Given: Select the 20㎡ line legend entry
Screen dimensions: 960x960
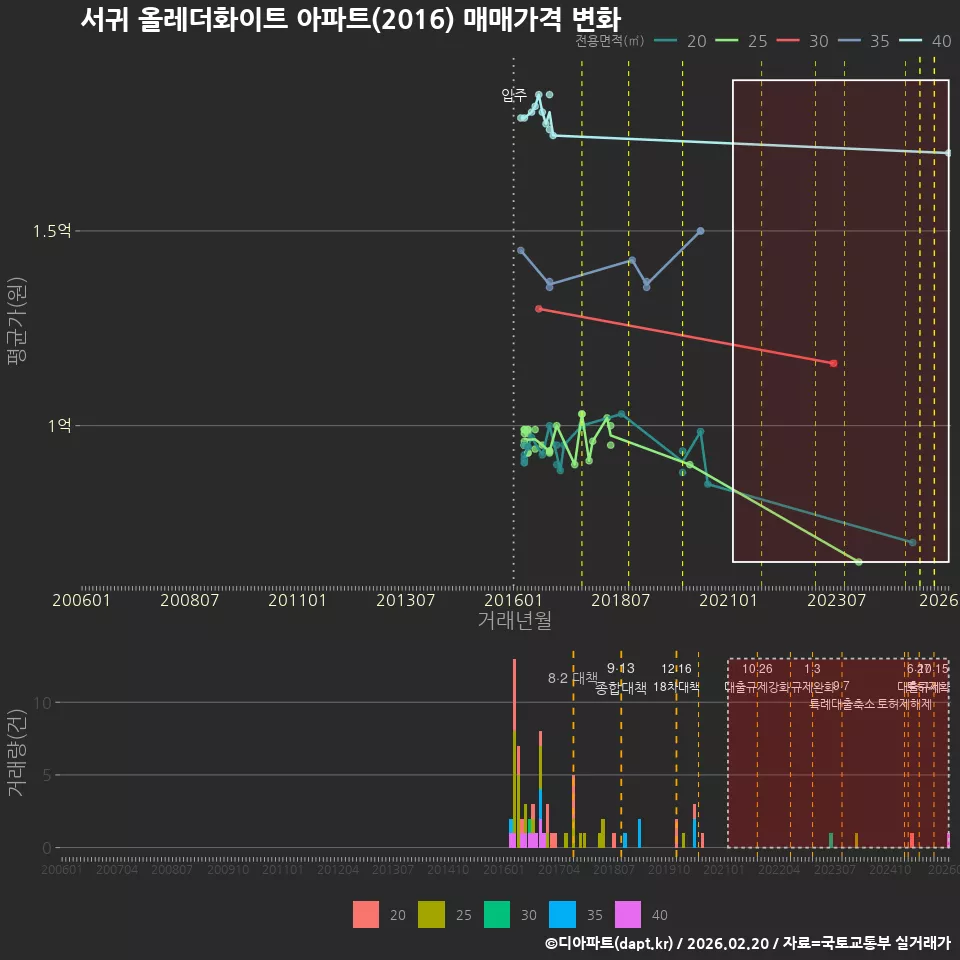Looking at the screenshot, I should click(680, 41).
